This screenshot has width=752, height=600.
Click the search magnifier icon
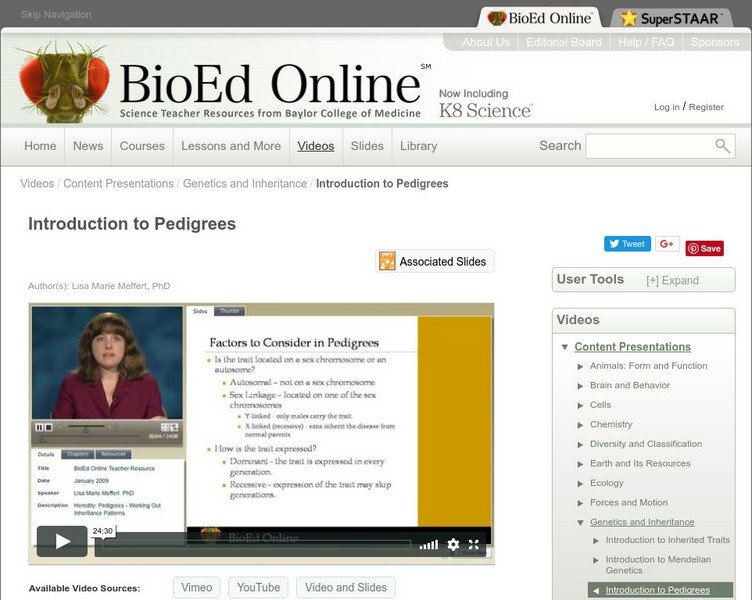pyautogui.click(x=722, y=146)
